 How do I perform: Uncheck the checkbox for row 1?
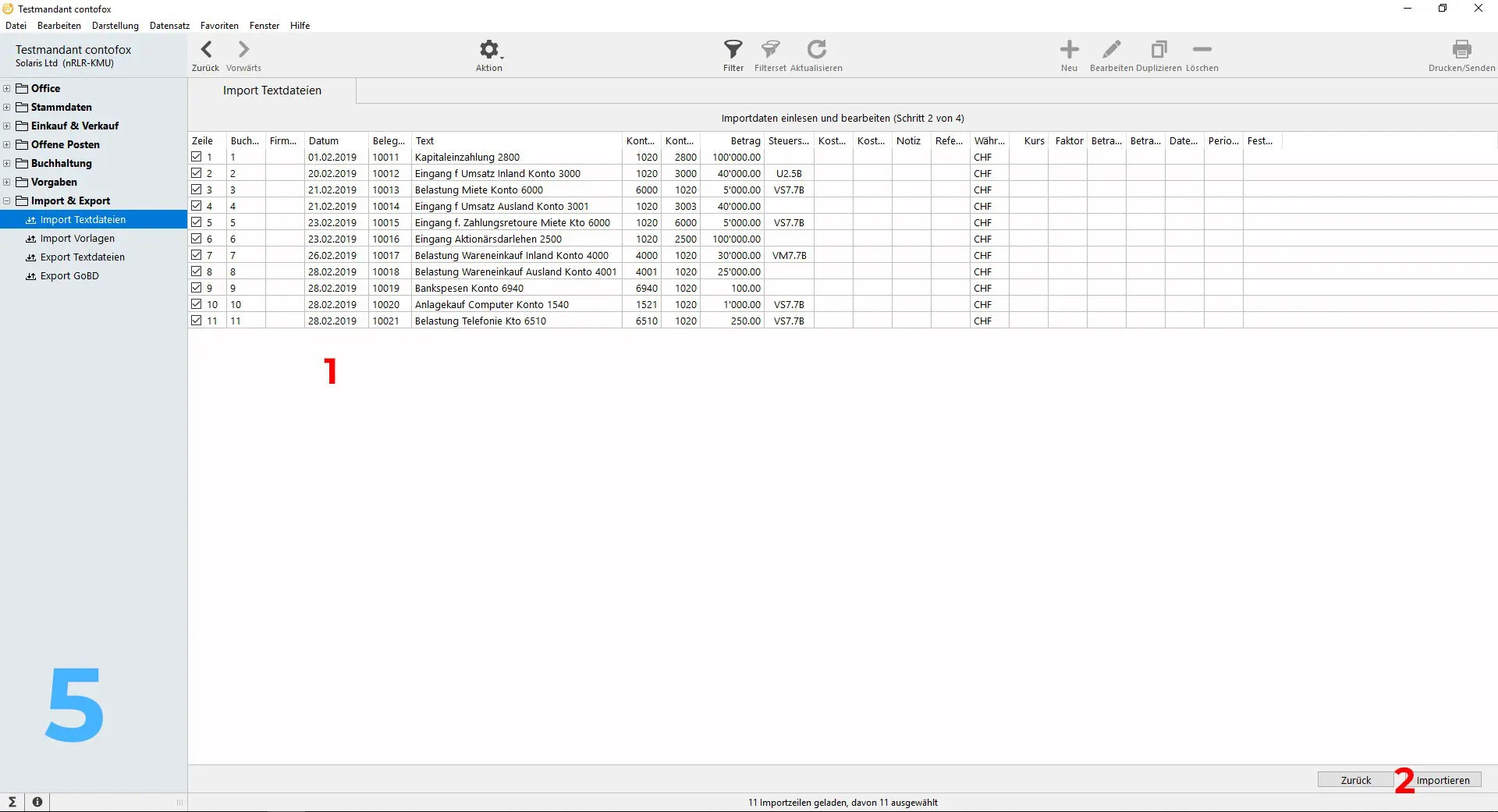(x=197, y=157)
